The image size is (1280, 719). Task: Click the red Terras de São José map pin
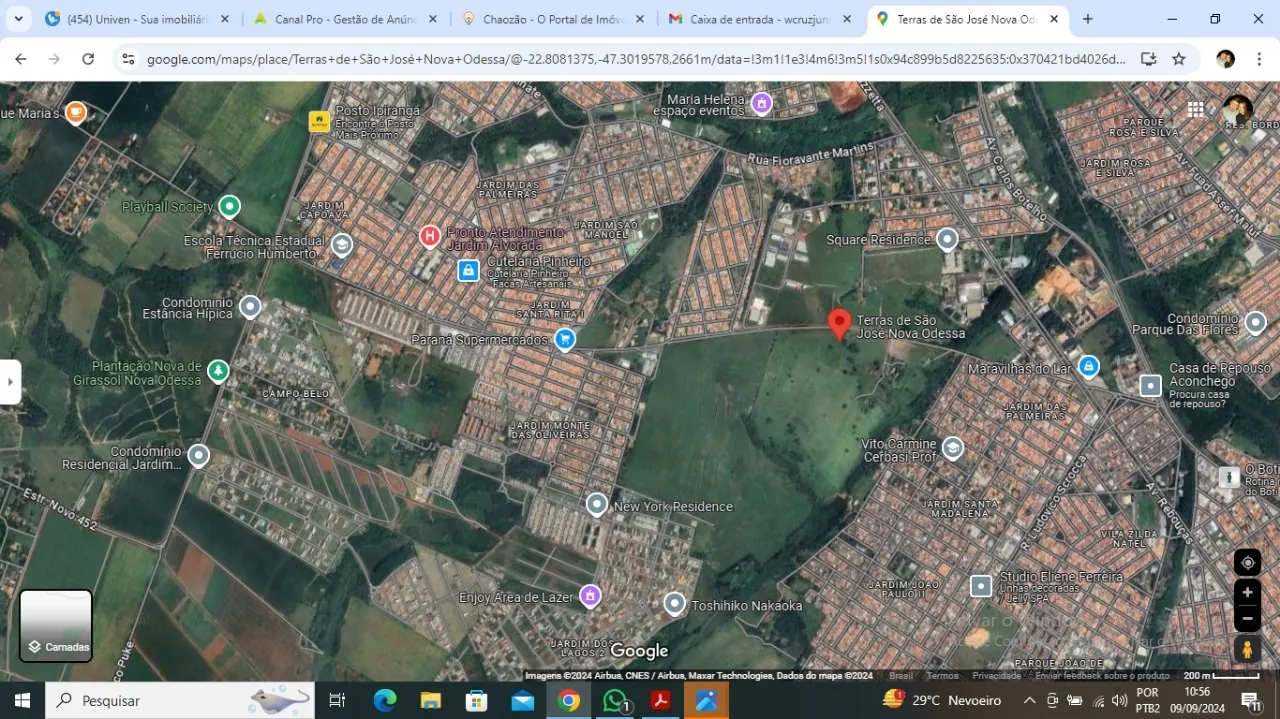point(840,324)
